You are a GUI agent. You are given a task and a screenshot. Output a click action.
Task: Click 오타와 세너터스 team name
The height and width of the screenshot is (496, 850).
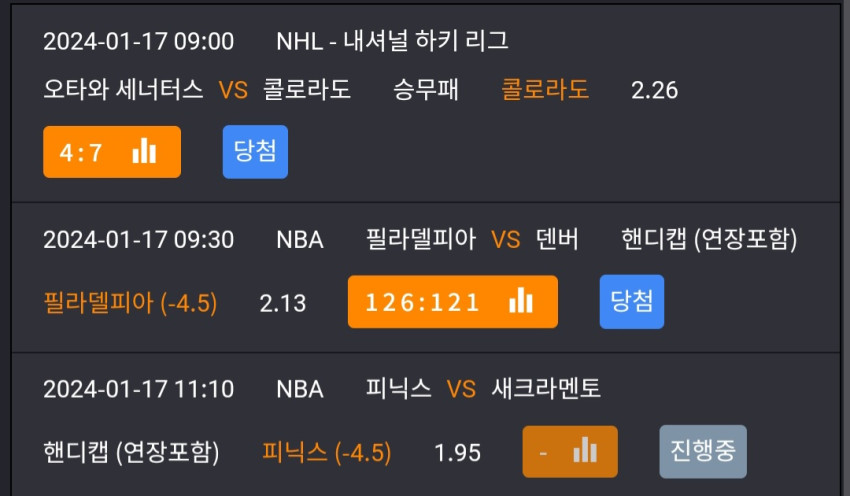[123, 89]
